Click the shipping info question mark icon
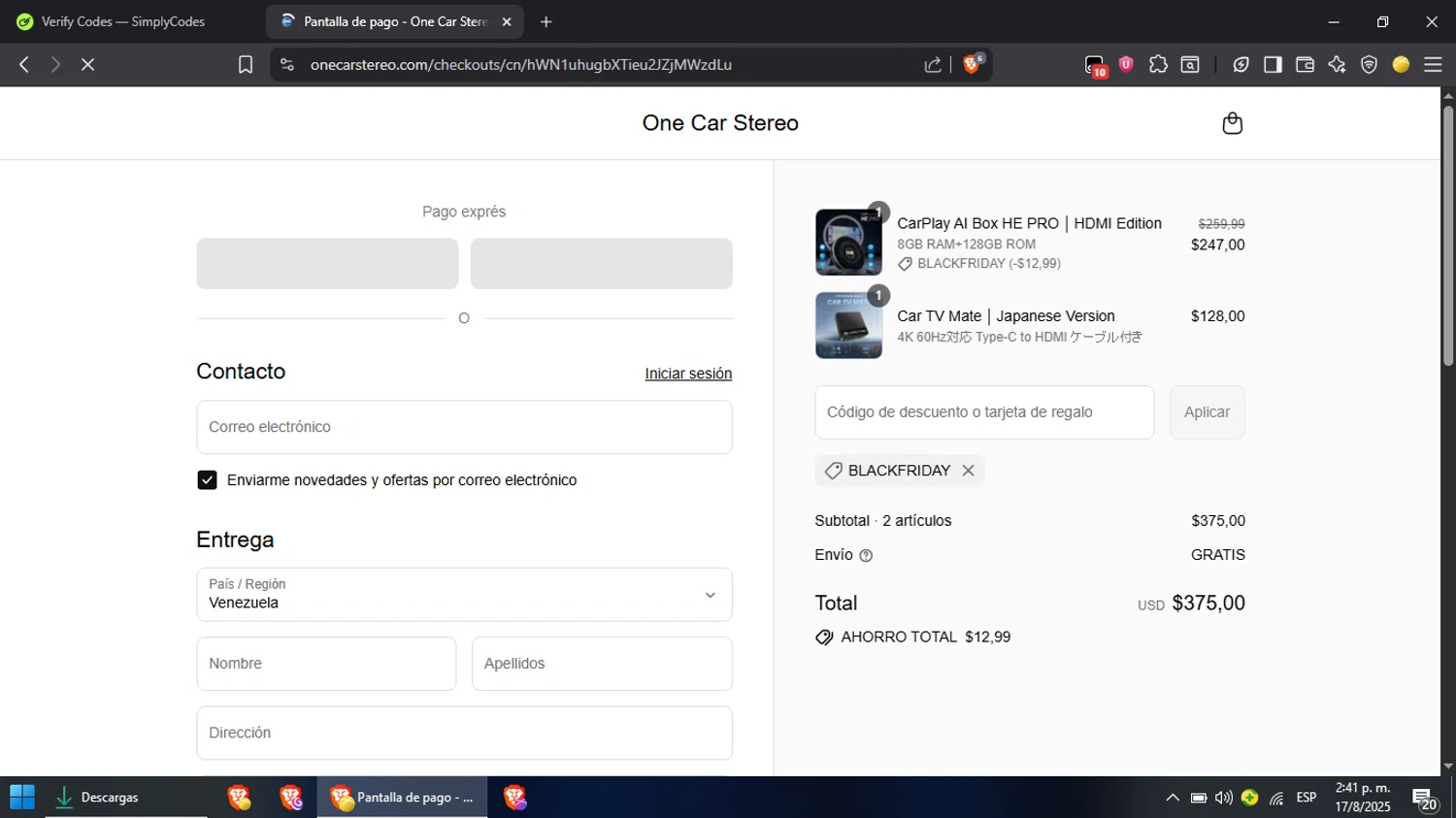 coord(866,556)
